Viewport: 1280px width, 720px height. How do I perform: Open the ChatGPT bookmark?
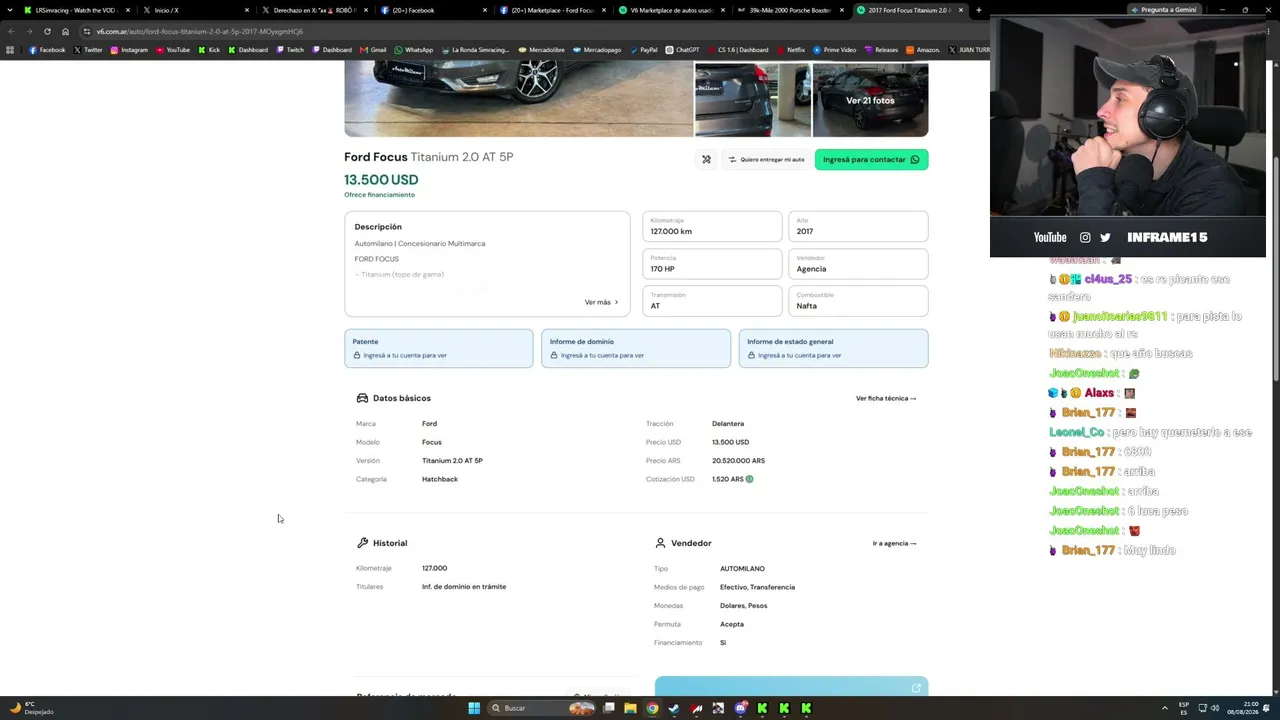click(682, 50)
